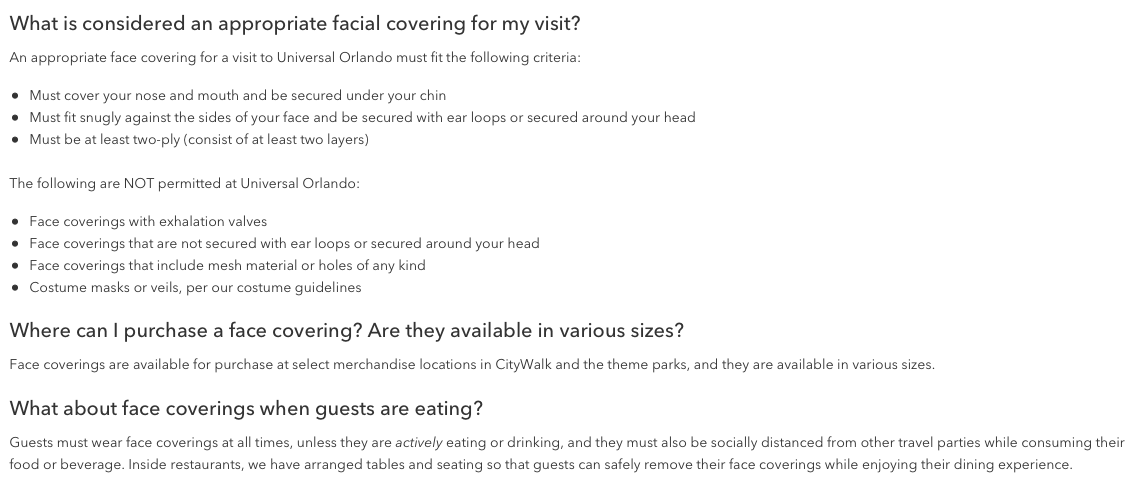Screen dimensions: 1140x489
Task: Click the bullet about ear loops fit
Action: 362,118
